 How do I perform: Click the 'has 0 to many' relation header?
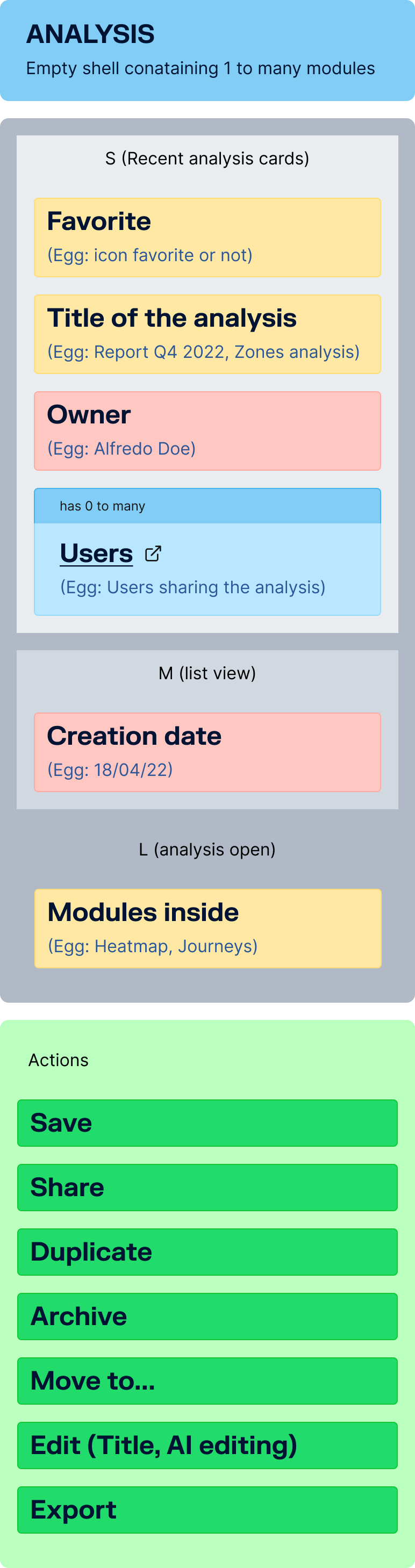click(x=207, y=506)
